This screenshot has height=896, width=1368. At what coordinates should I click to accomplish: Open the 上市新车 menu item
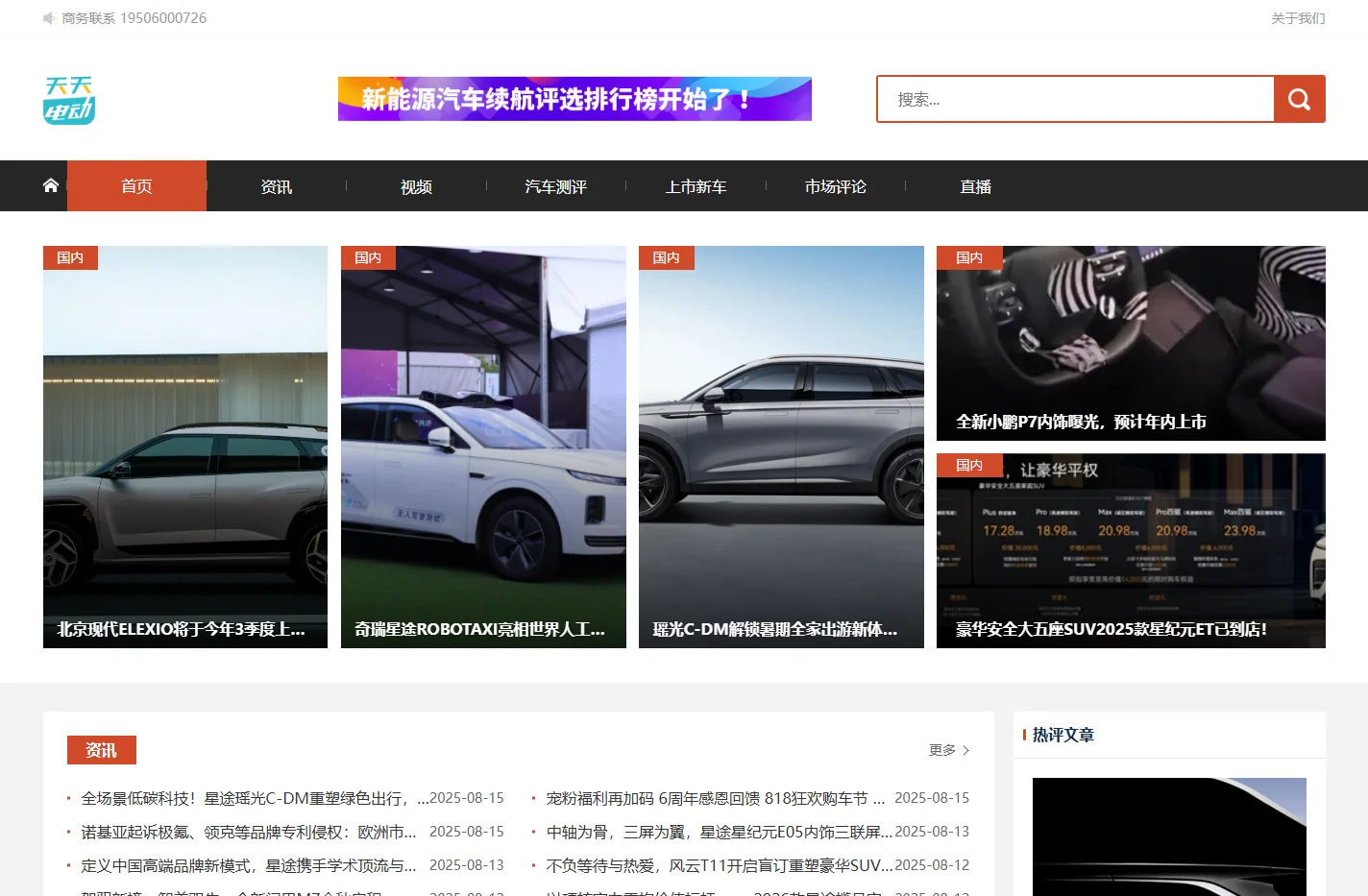click(696, 186)
